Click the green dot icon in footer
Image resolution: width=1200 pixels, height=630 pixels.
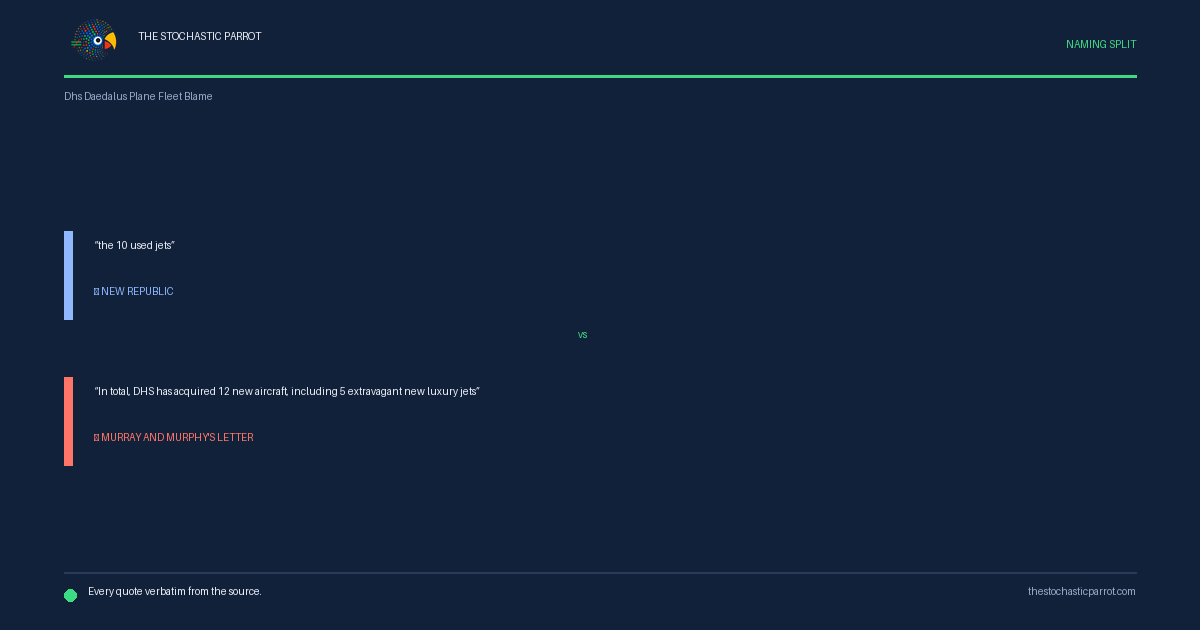71,595
